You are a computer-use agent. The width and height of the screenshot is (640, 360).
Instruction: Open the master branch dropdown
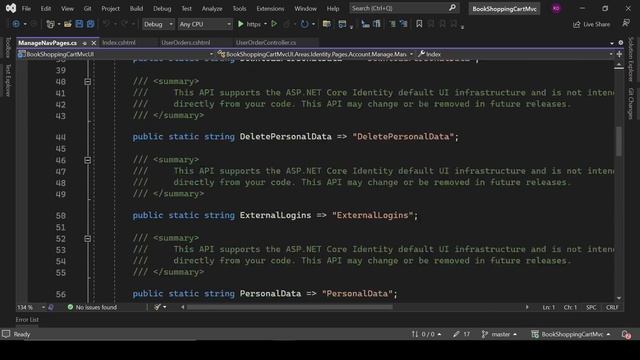coord(499,334)
